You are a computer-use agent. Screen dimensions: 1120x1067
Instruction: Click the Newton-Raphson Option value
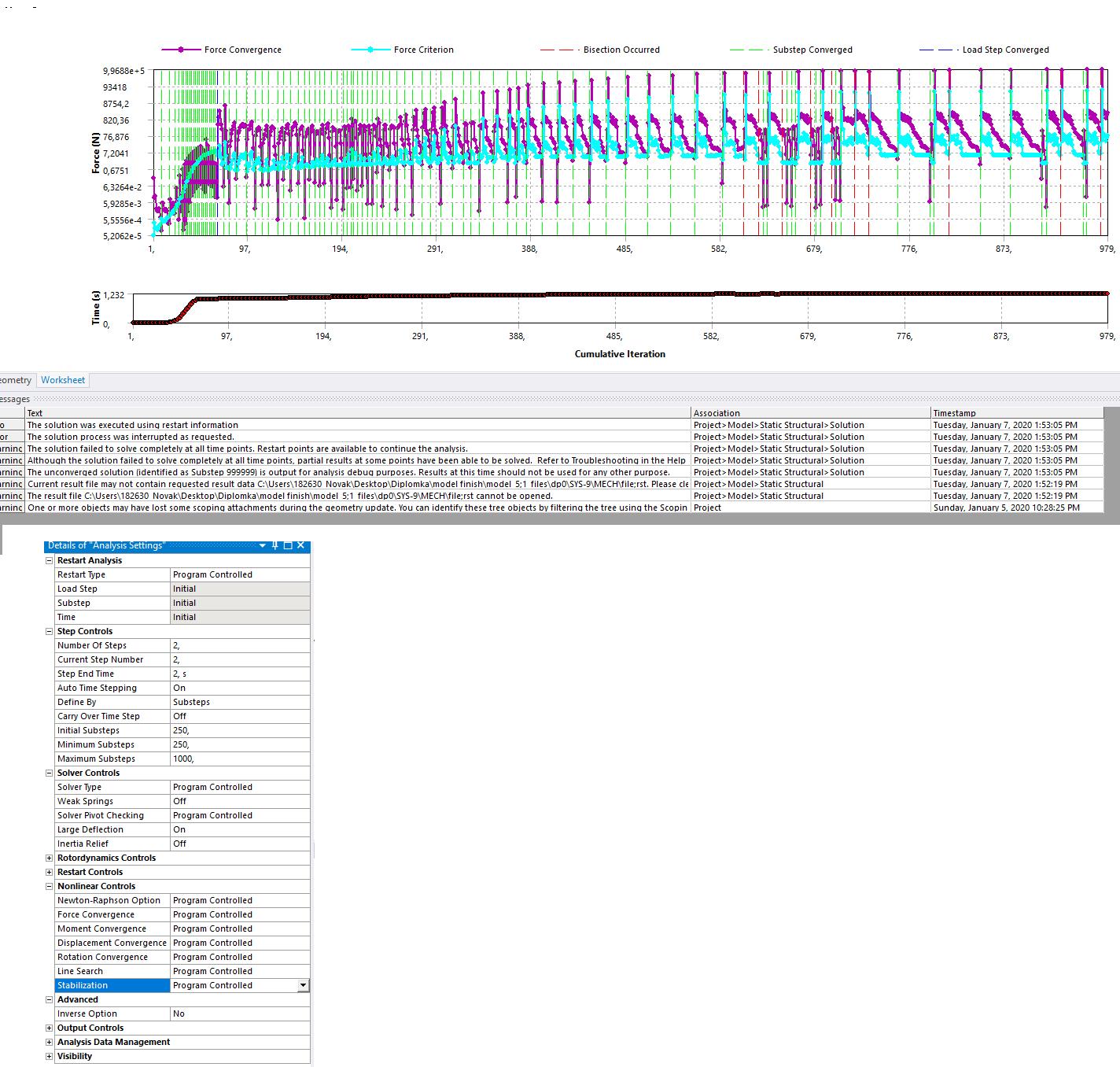[240, 900]
